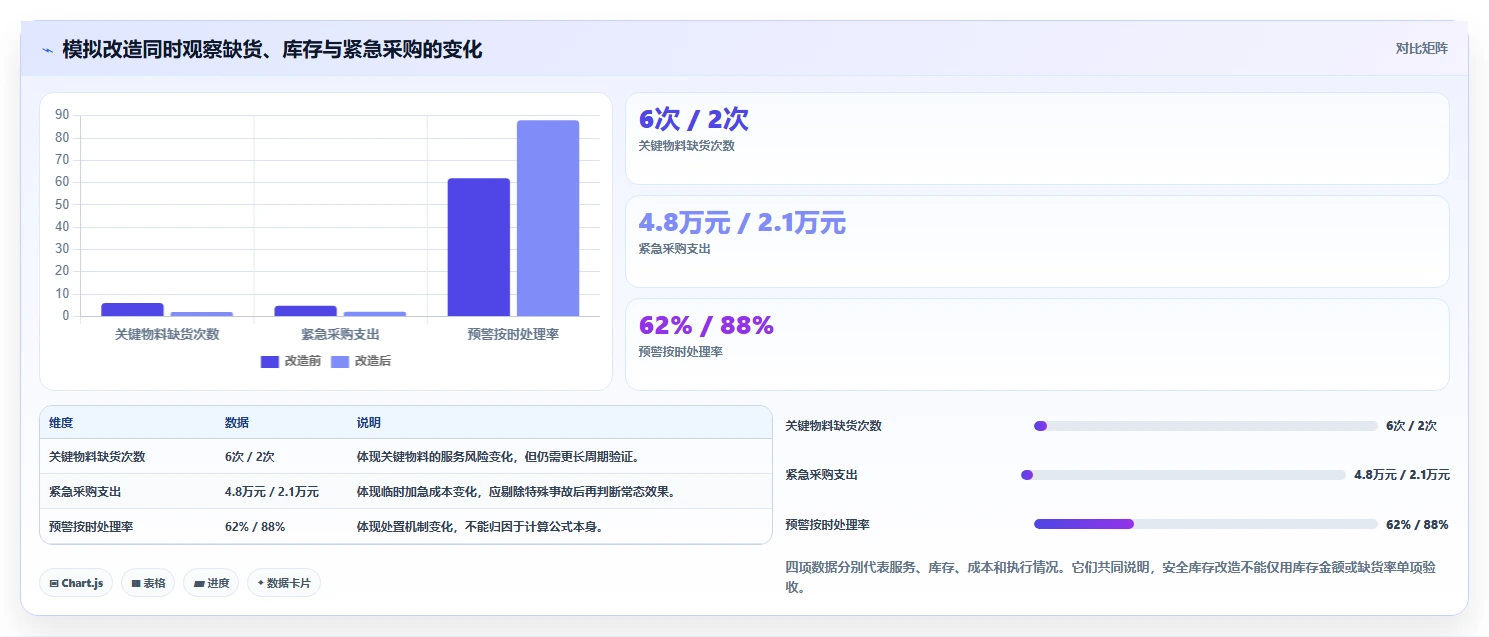Click the x-axis label 关键物料缺货次数 on the chart
Viewport: 1489px width, 637px height.
click(167, 334)
